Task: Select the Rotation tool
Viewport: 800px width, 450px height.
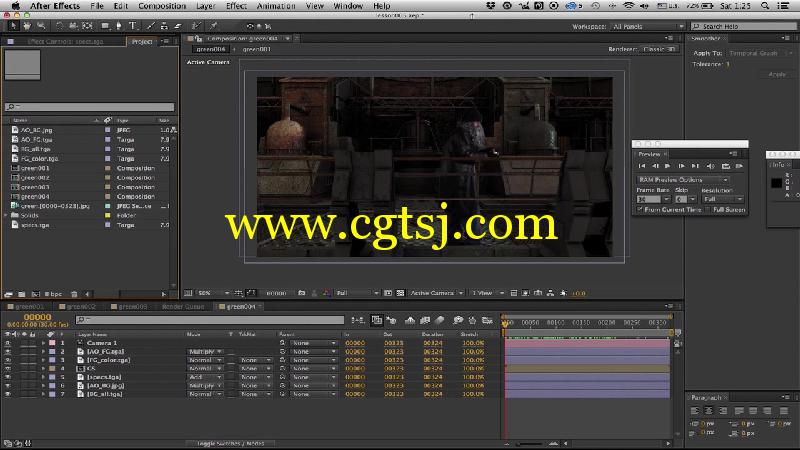Action: [x=59, y=26]
